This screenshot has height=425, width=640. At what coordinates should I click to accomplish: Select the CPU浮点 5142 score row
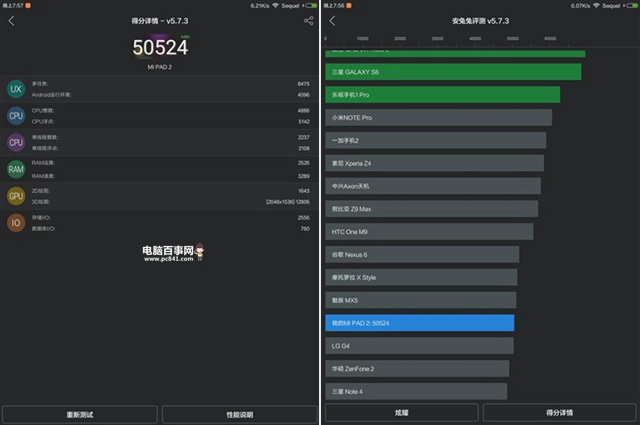pos(171,122)
